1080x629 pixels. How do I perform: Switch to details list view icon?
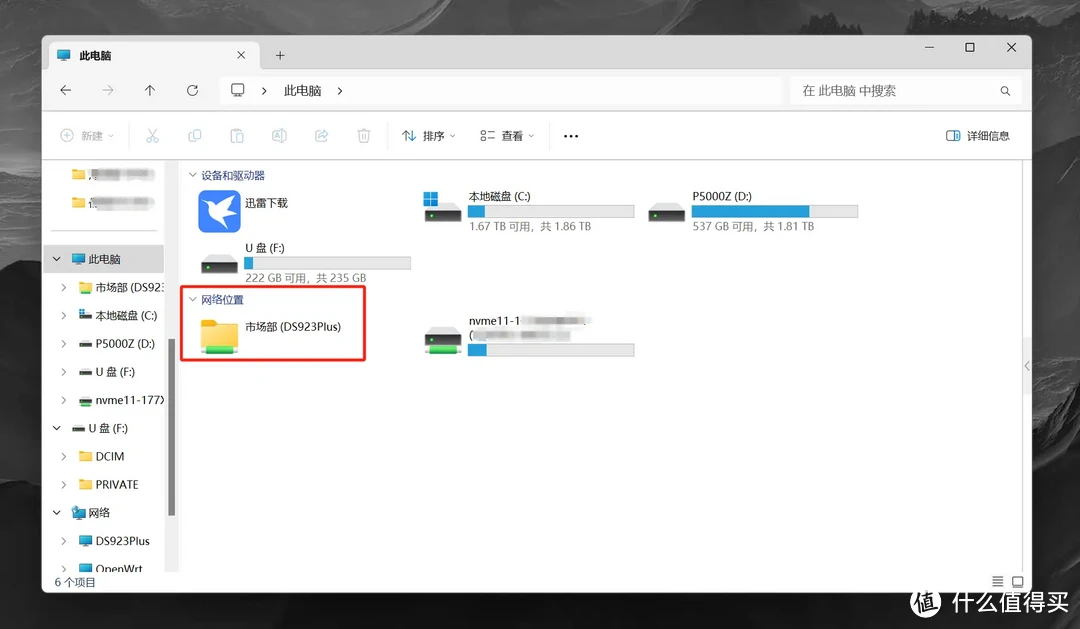point(997,581)
